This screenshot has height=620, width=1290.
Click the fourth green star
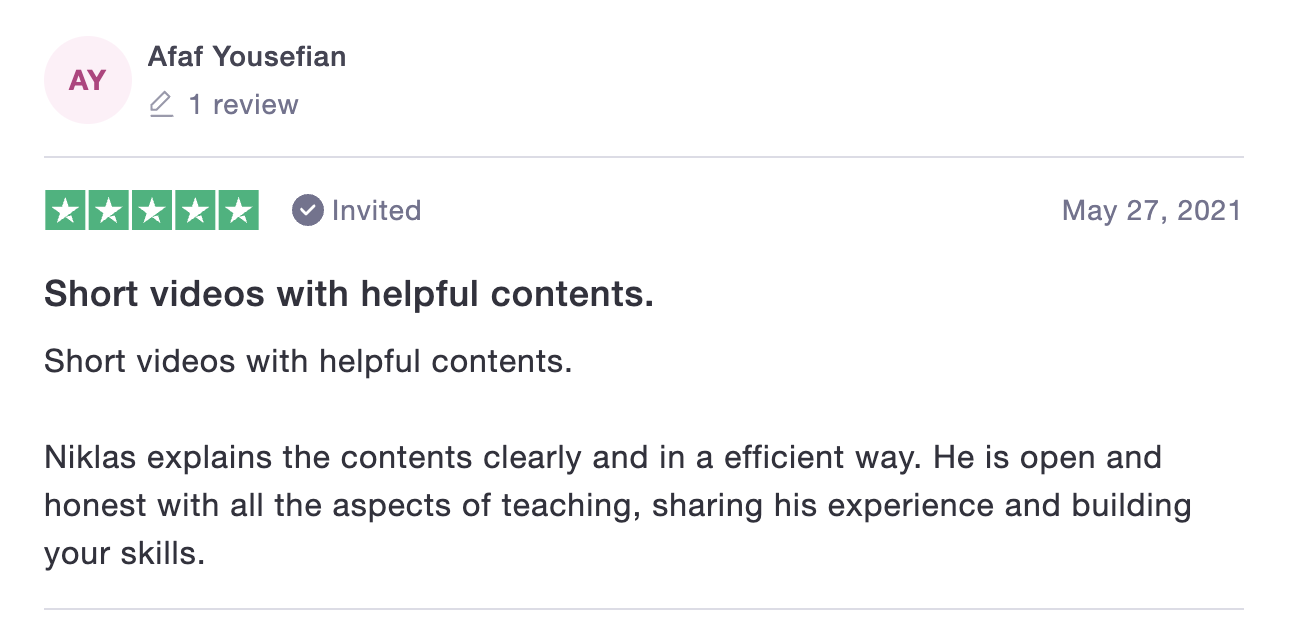(195, 210)
